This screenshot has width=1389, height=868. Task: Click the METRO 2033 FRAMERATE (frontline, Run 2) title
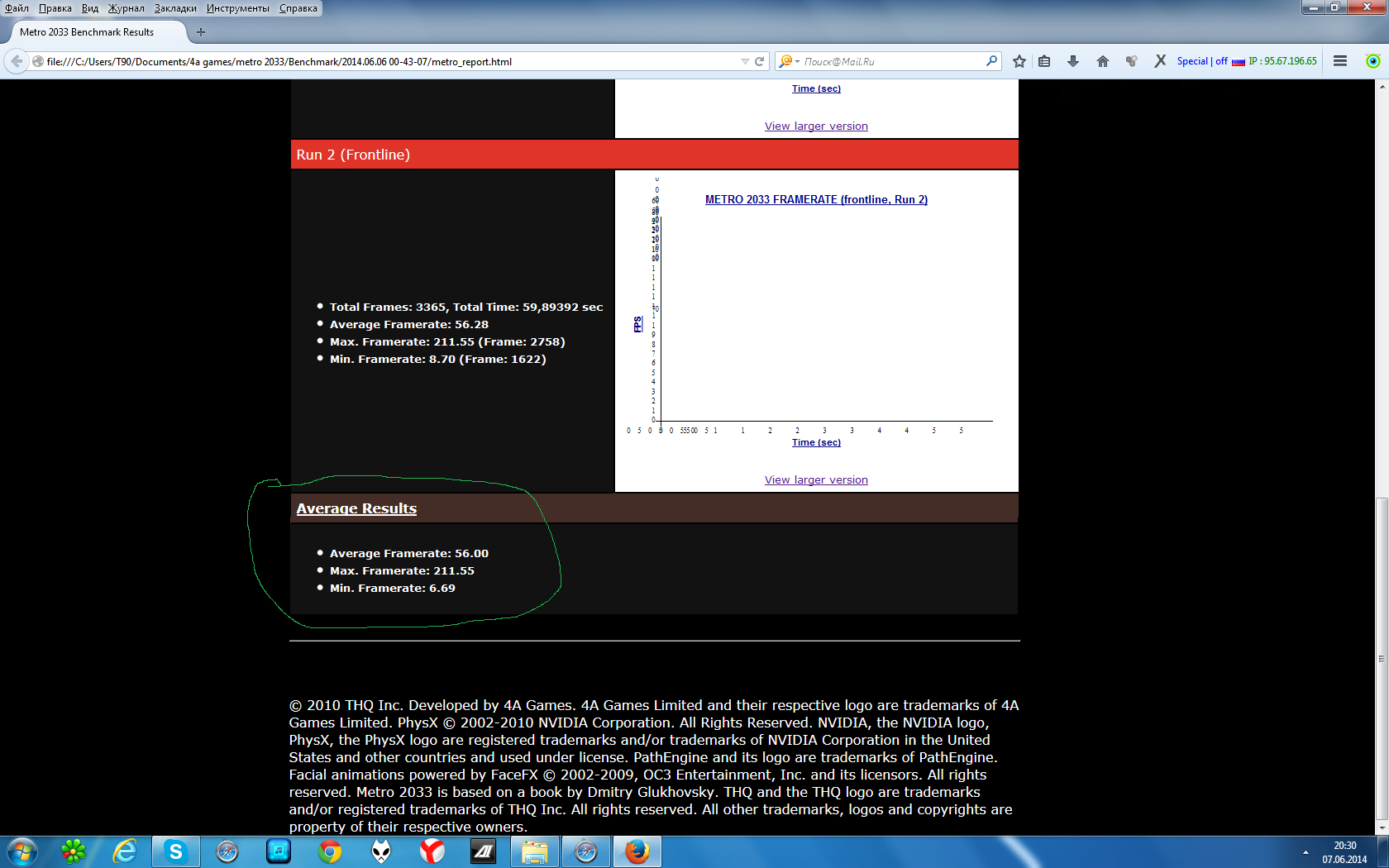[x=816, y=200]
